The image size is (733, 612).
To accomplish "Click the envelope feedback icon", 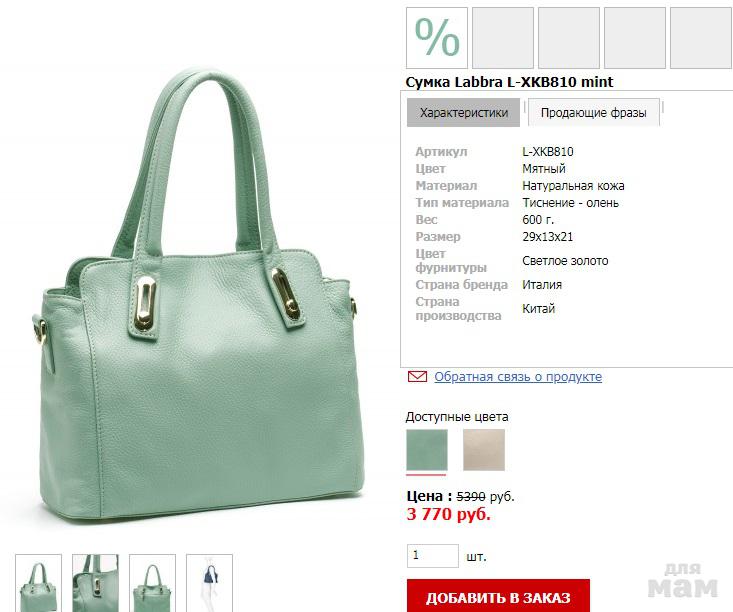I will pos(417,376).
